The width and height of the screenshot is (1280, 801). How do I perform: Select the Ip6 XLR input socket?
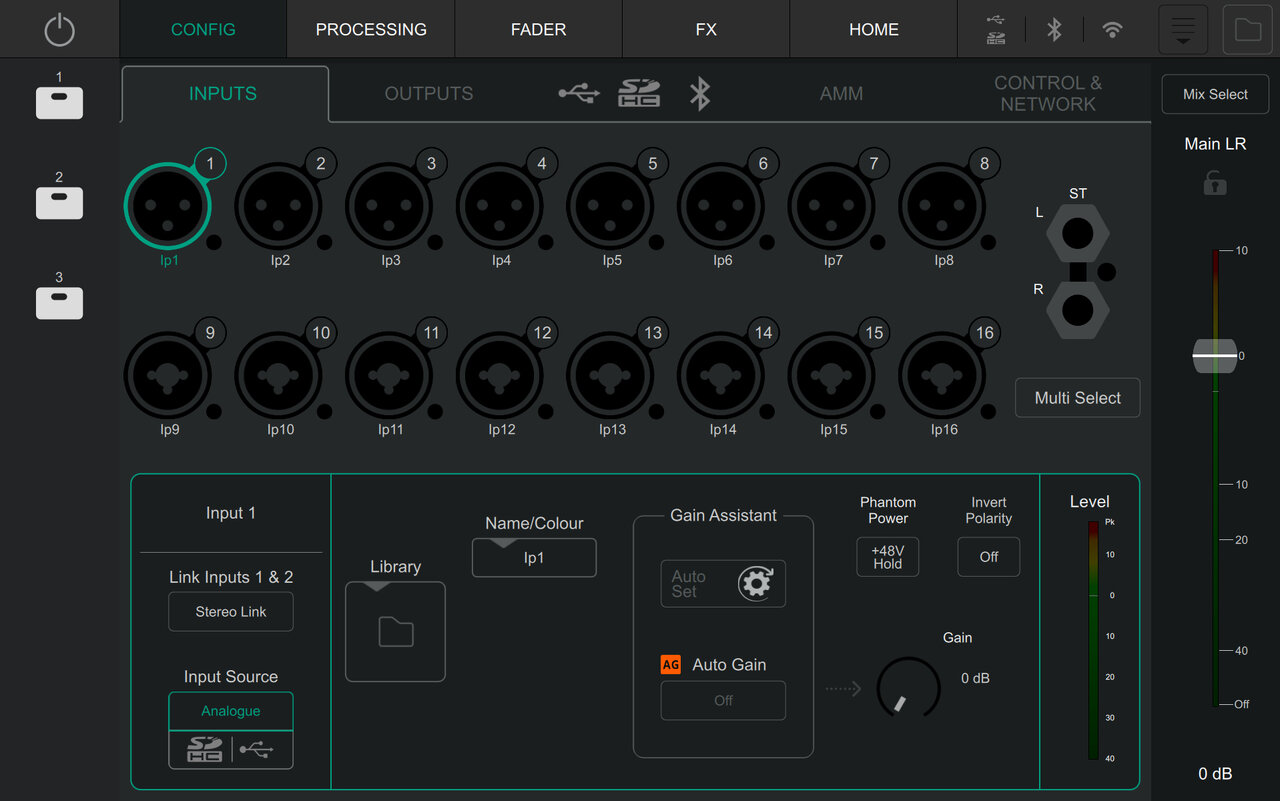point(721,206)
